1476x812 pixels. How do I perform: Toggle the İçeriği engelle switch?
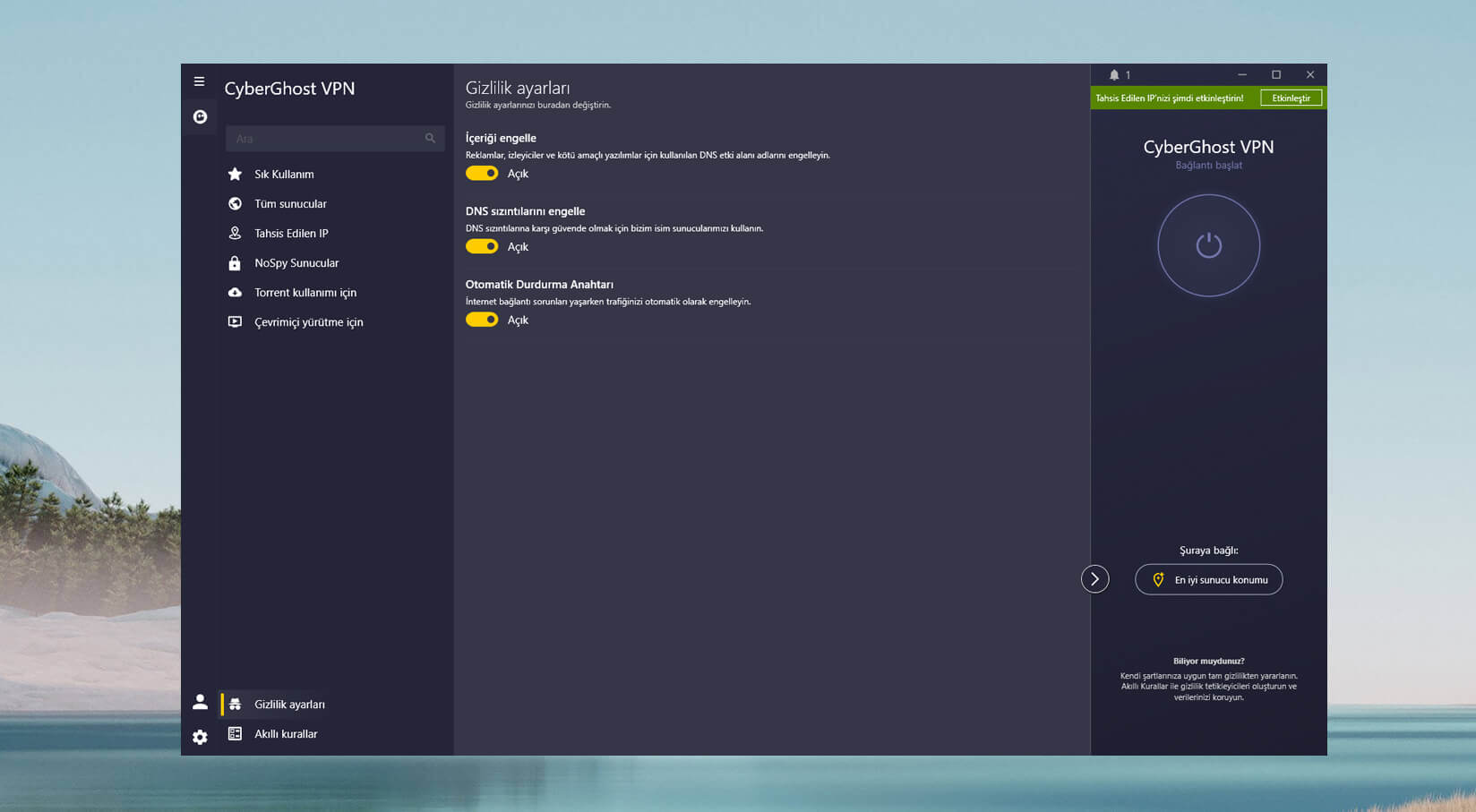[x=482, y=173]
